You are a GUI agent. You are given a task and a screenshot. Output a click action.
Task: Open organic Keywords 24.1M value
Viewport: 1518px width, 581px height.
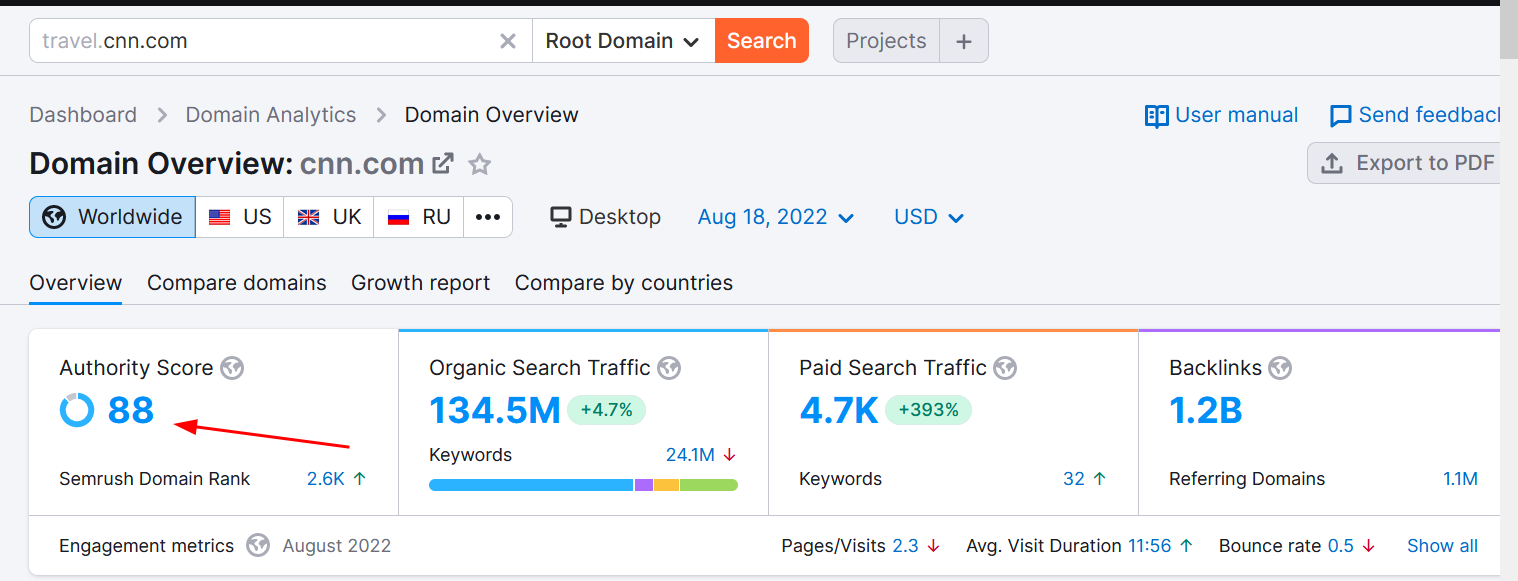690,455
